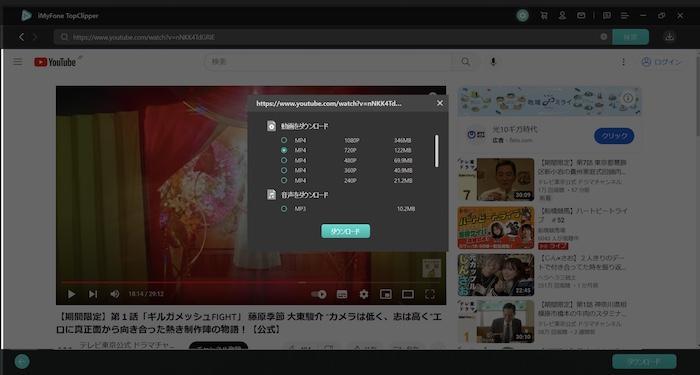This screenshot has height=375, width=700.
Task: Click the blue ad button
Action: 614,136
